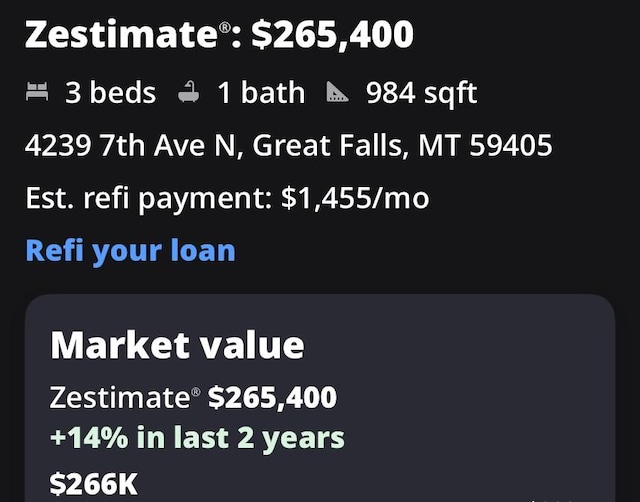Click the bed icon beside 3 beds

[x=37, y=91]
